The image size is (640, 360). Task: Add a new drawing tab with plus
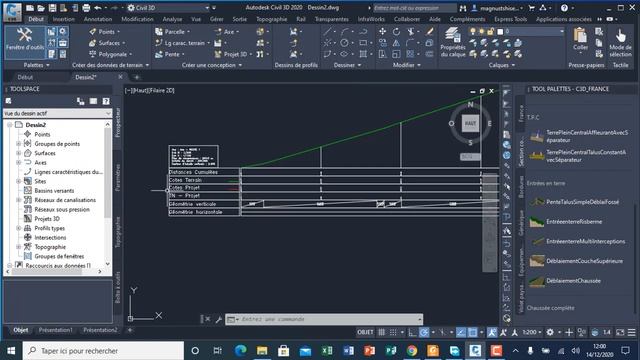136,77
